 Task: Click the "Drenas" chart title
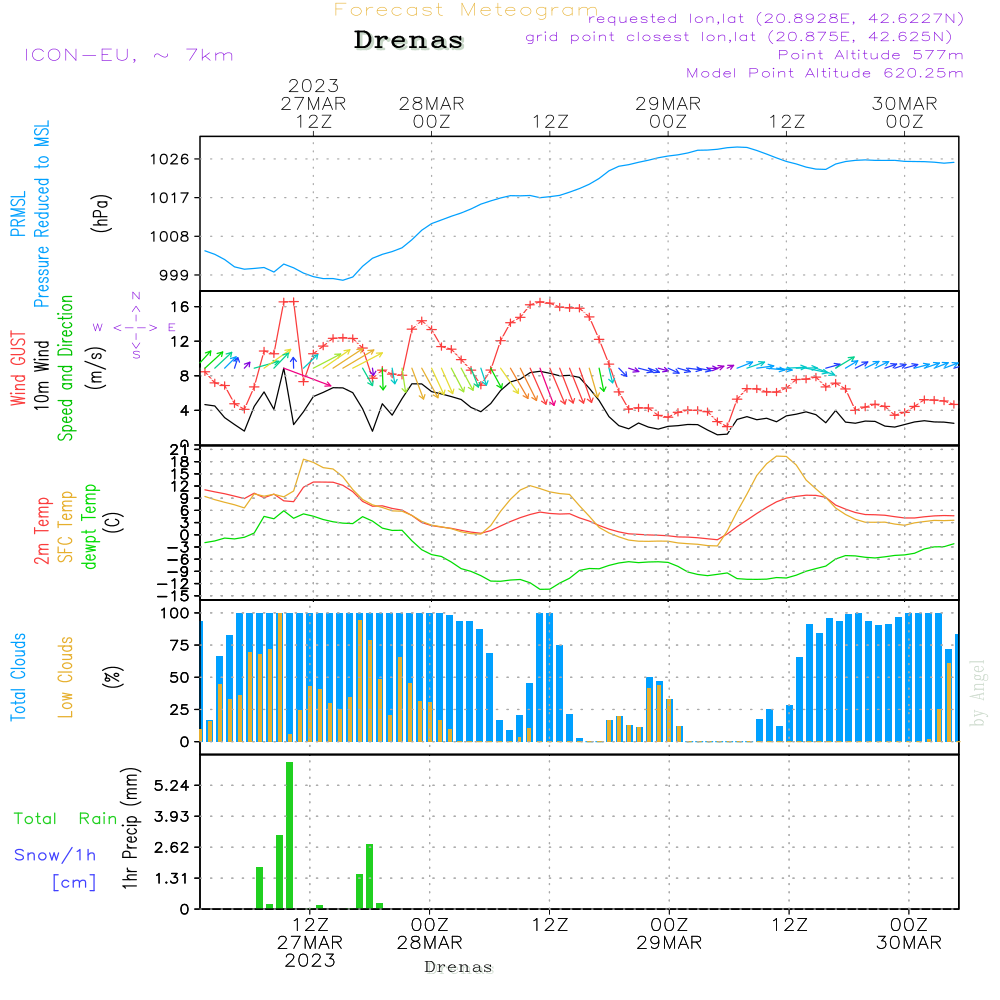tap(409, 40)
